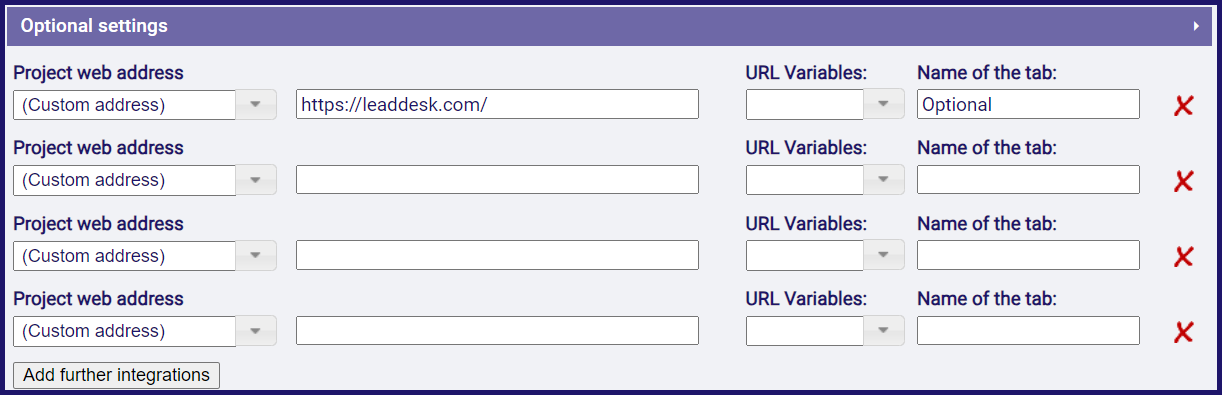Open the first Project web address dropdown
1222x395 pixels.
coord(145,104)
